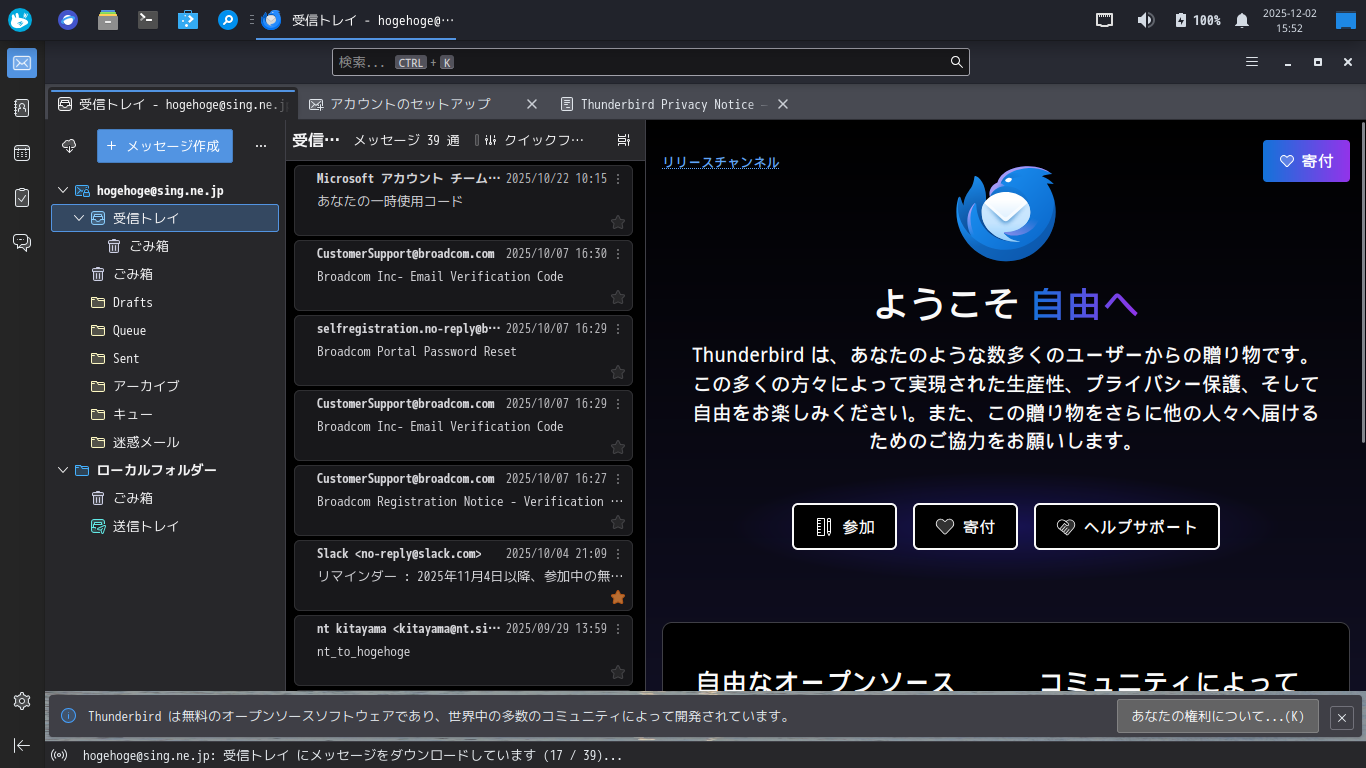The height and width of the screenshot is (768, 1366).
Task: Launch the terminal from the taskbar
Action: 148,19
